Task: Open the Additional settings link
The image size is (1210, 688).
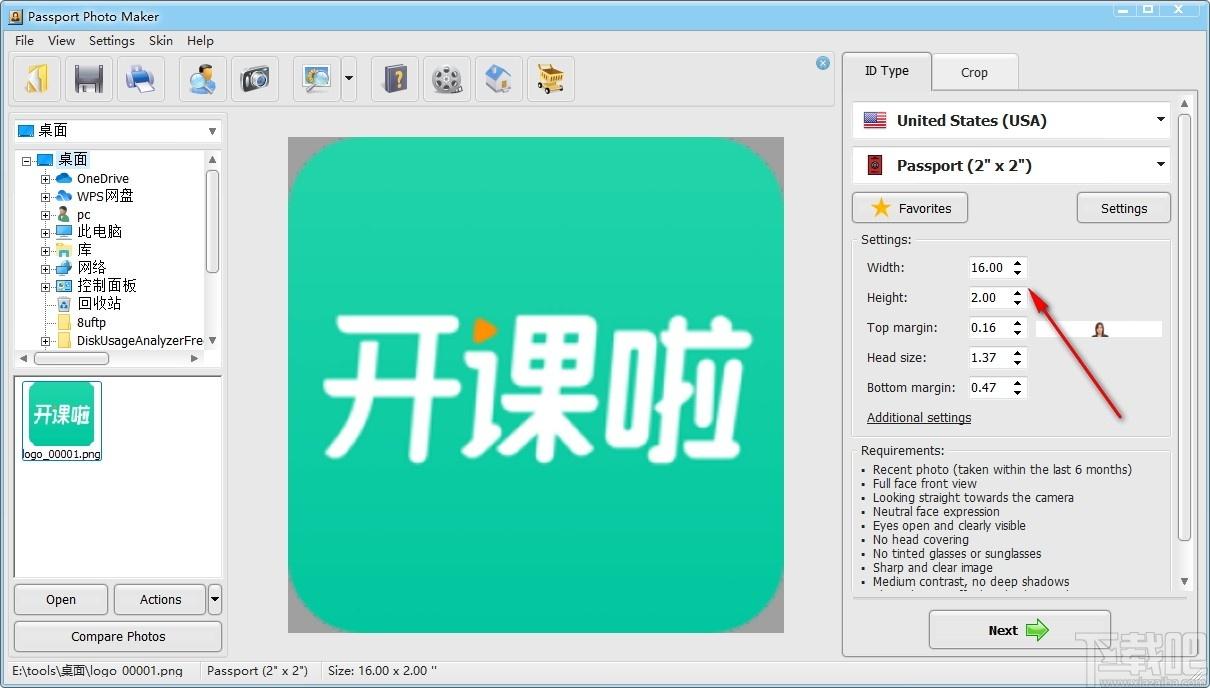Action: (919, 418)
